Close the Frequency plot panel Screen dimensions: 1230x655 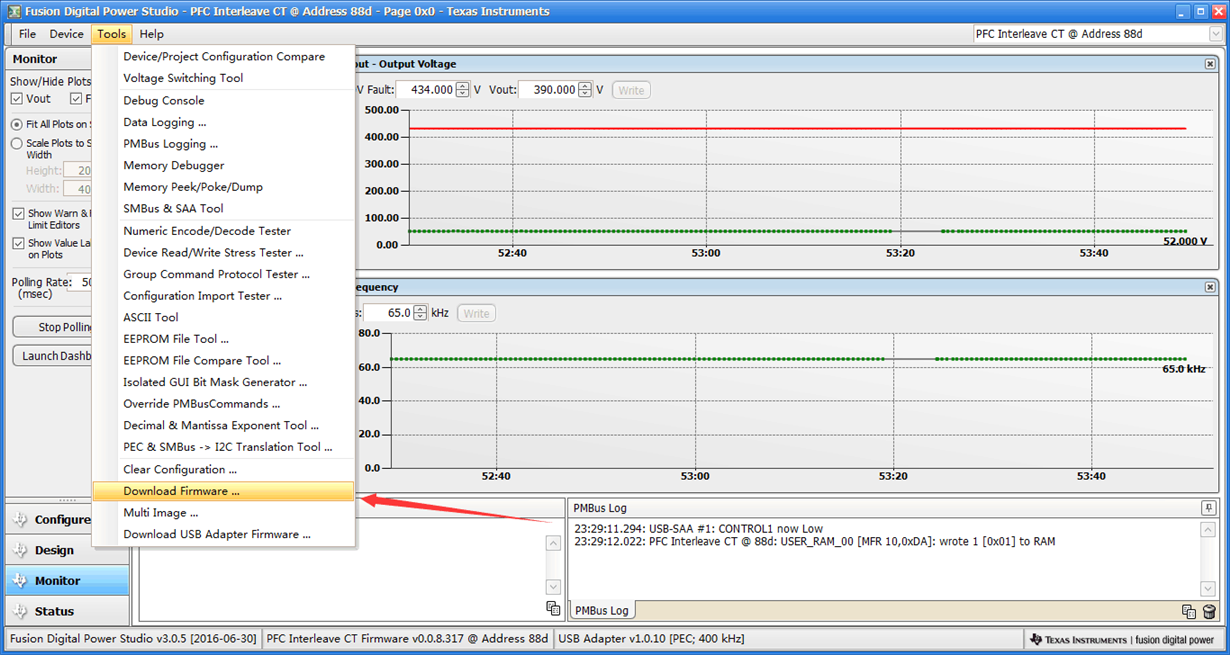1210,287
